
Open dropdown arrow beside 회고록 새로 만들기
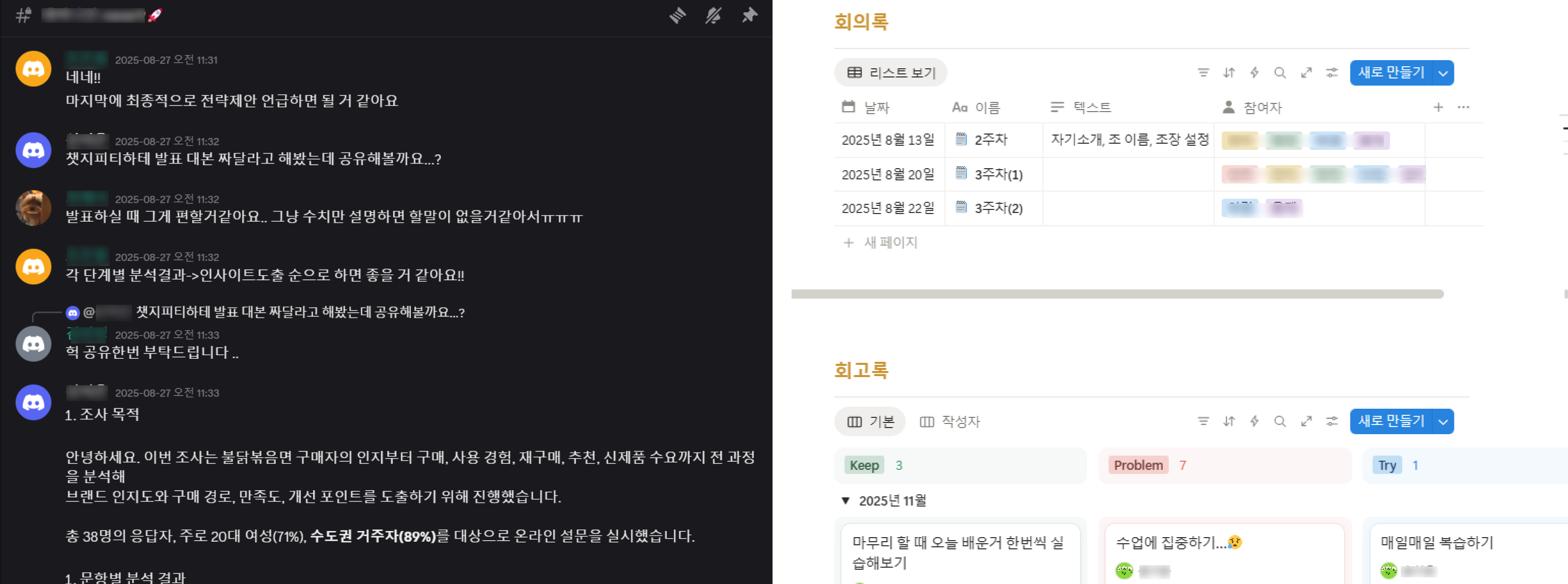tap(1443, 421)
